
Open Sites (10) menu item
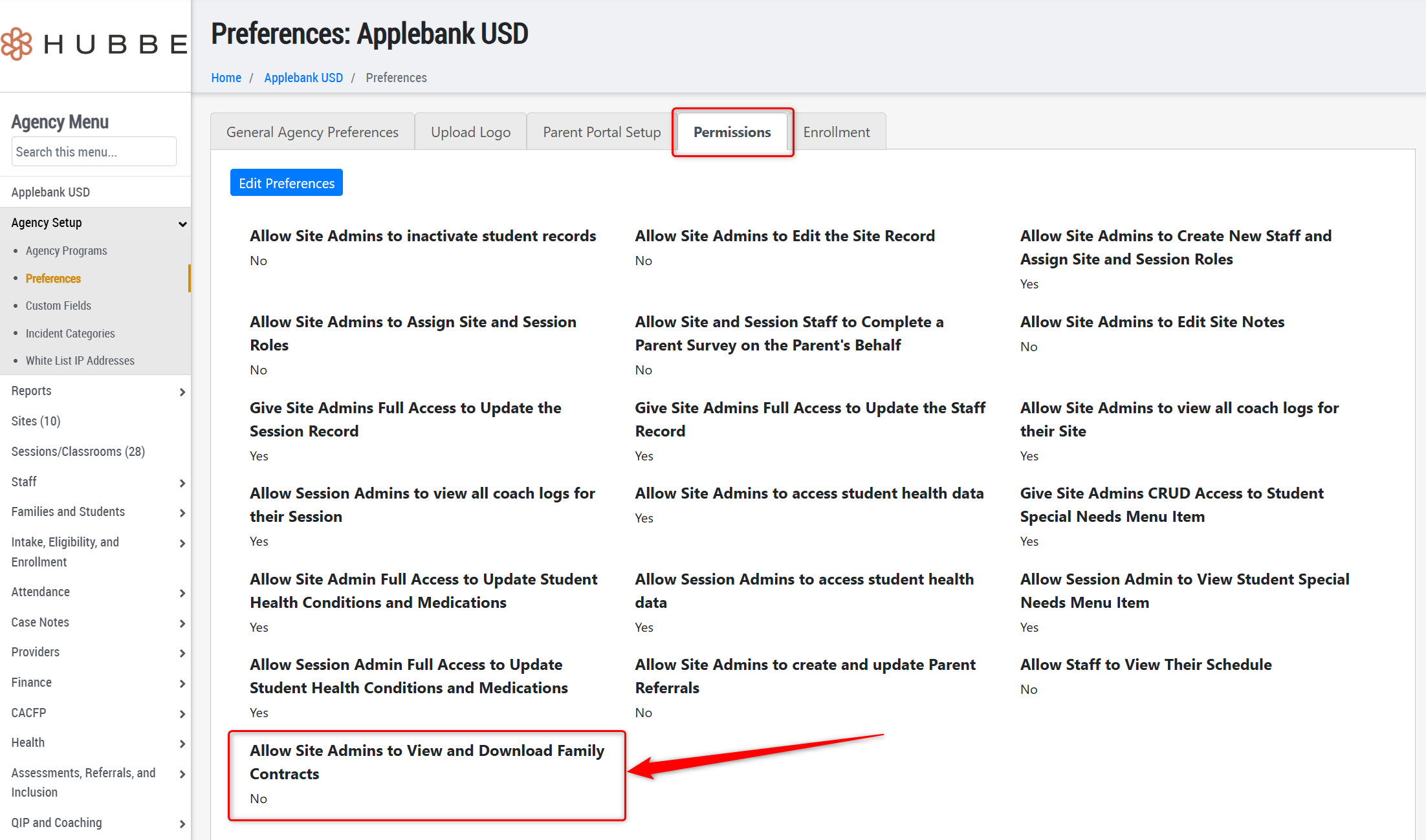click(x=36, y=421)
